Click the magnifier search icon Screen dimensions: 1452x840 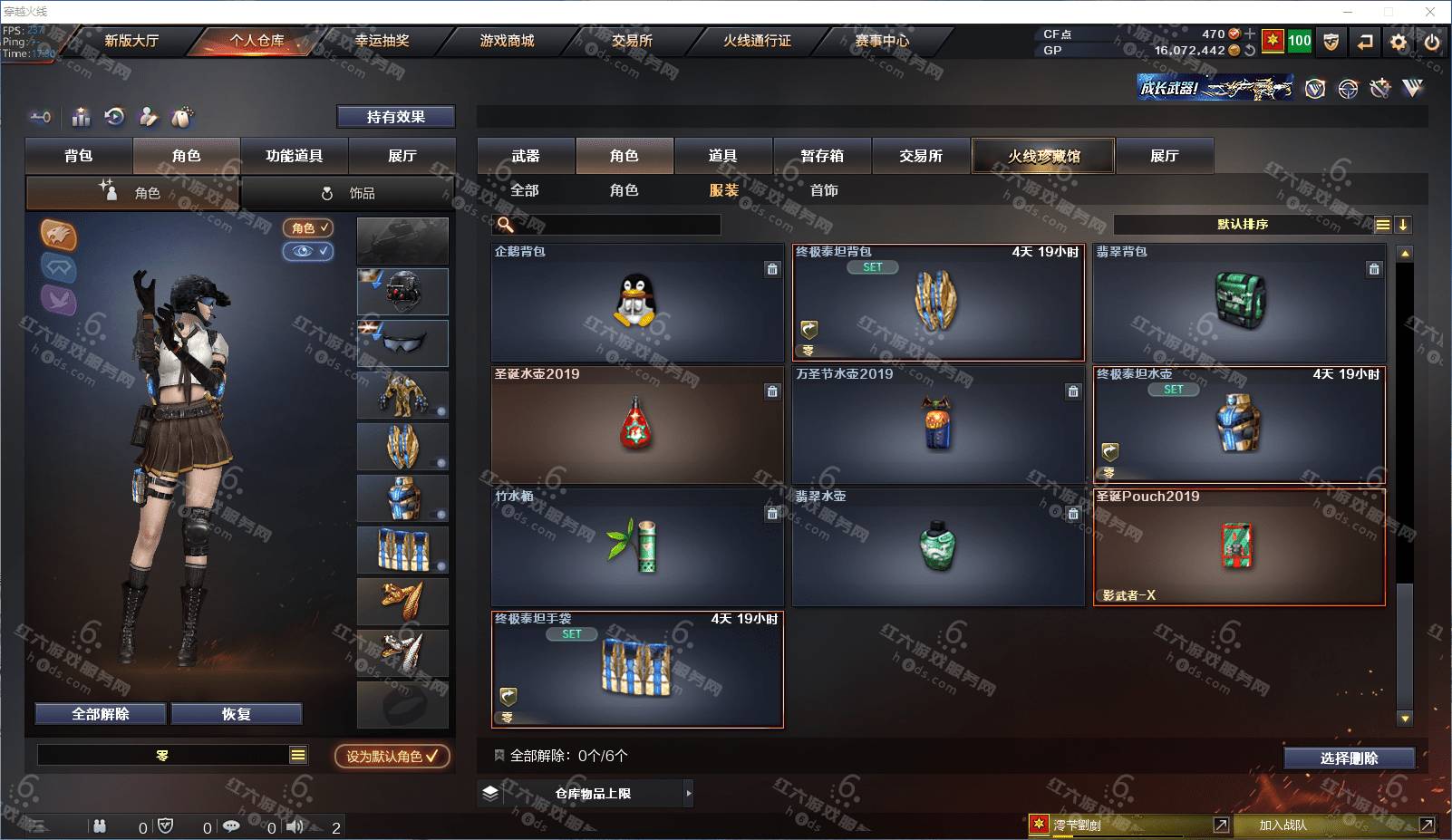coord(506,224)
